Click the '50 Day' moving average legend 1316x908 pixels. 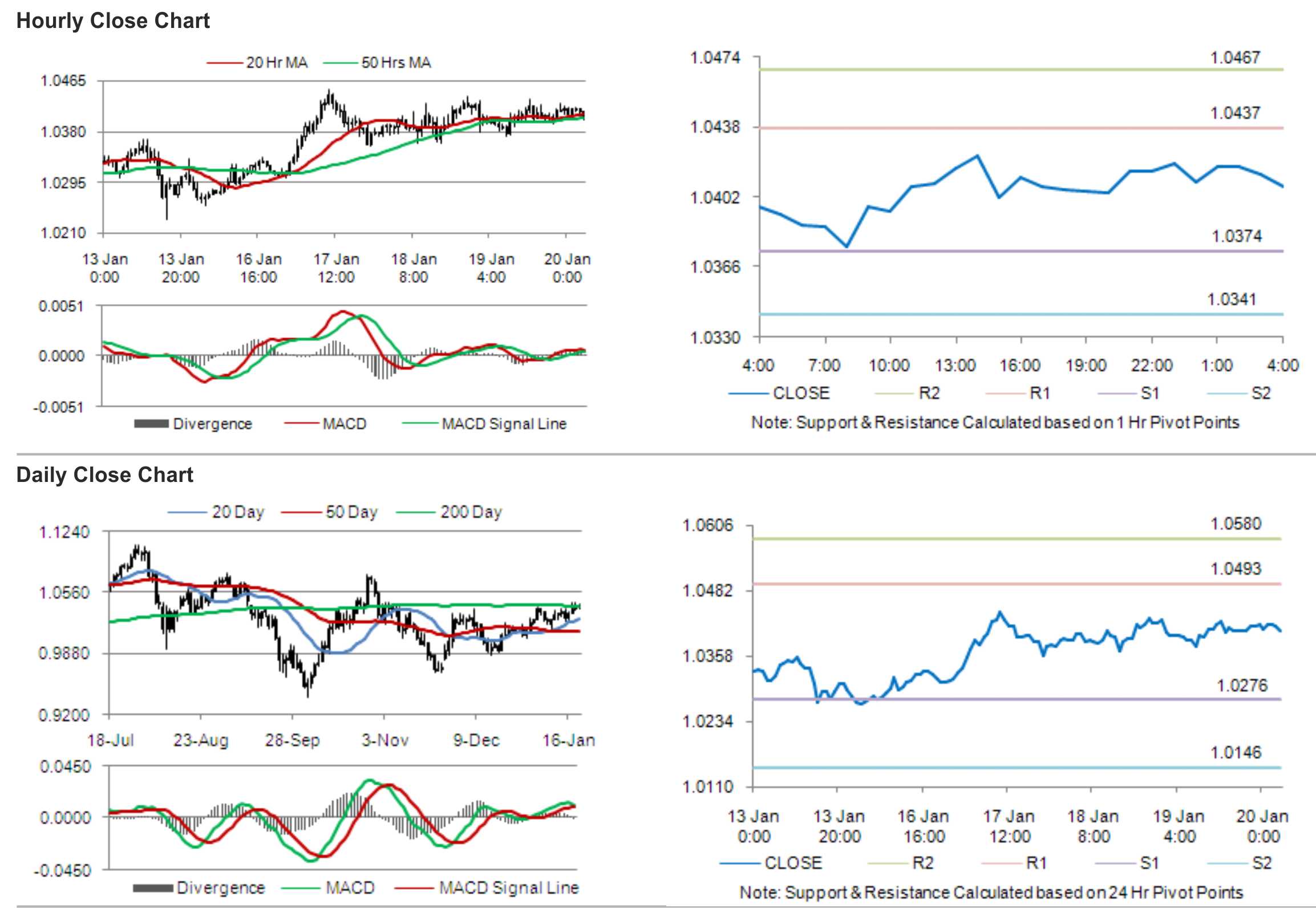click(x=351, y=512)
